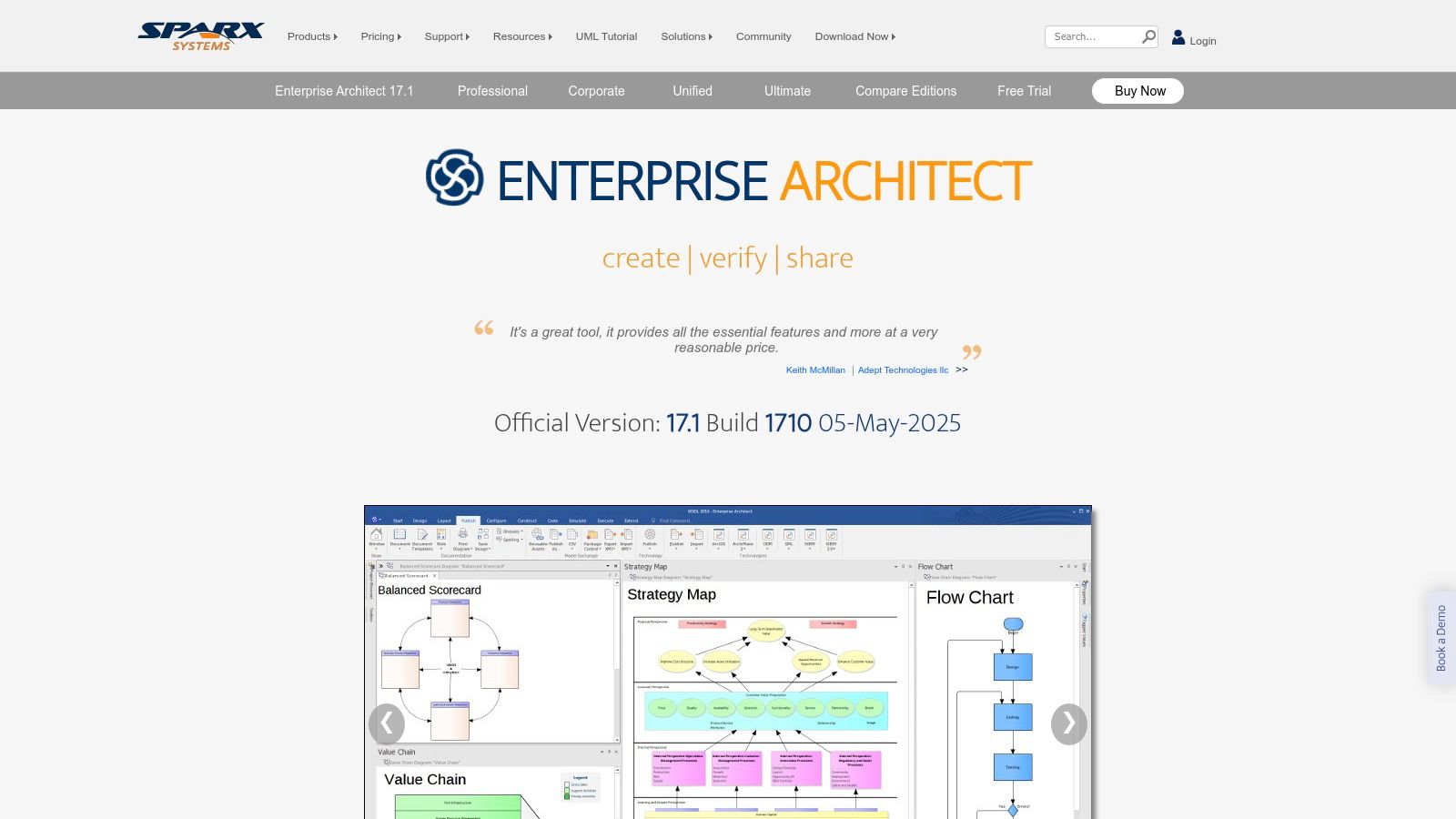Expand the Download Now menu

click(854, 36)
